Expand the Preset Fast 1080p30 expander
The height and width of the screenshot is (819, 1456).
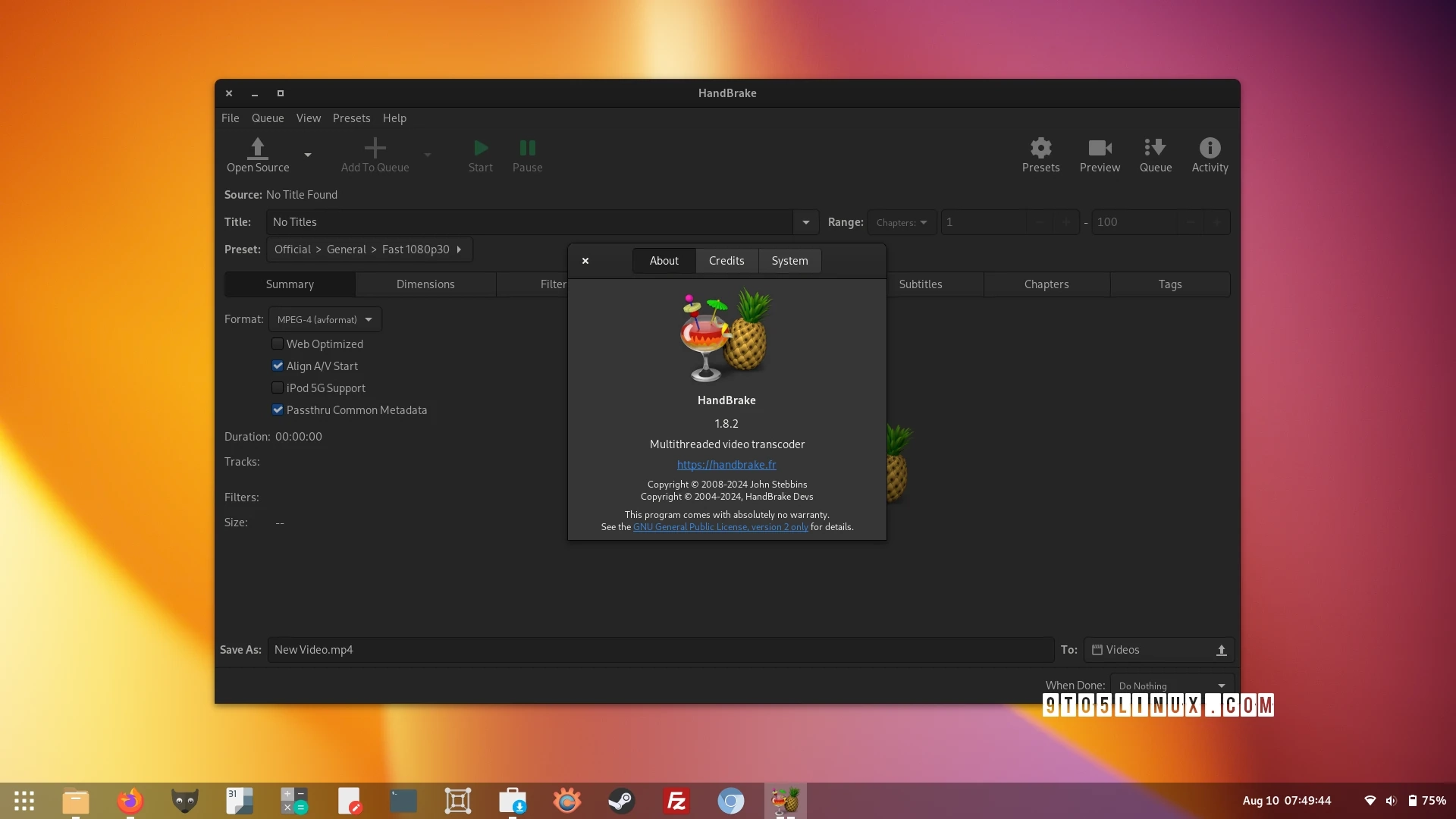click(x=460, y=249)
